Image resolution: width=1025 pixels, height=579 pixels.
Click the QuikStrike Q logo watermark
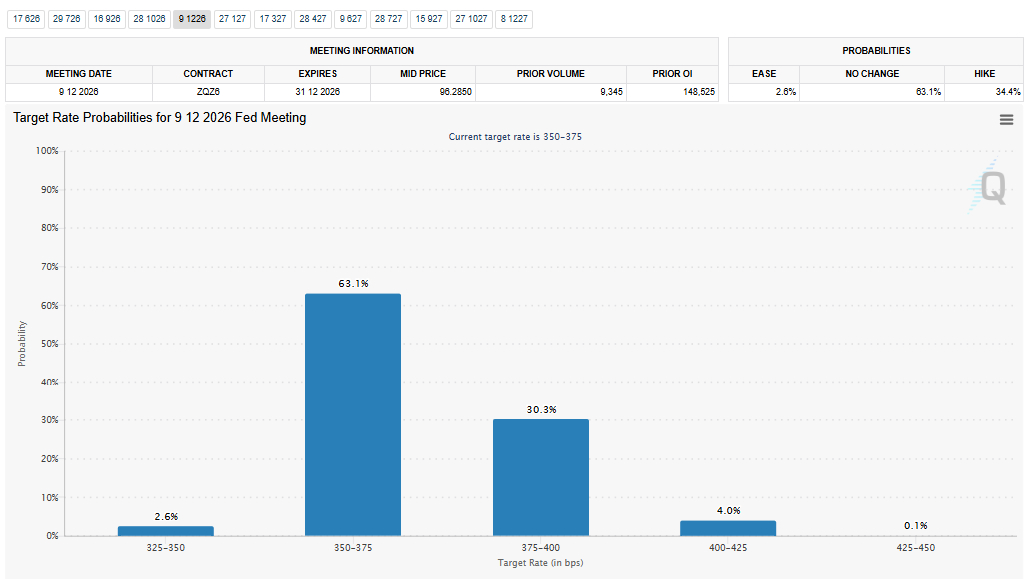(988, 186)
